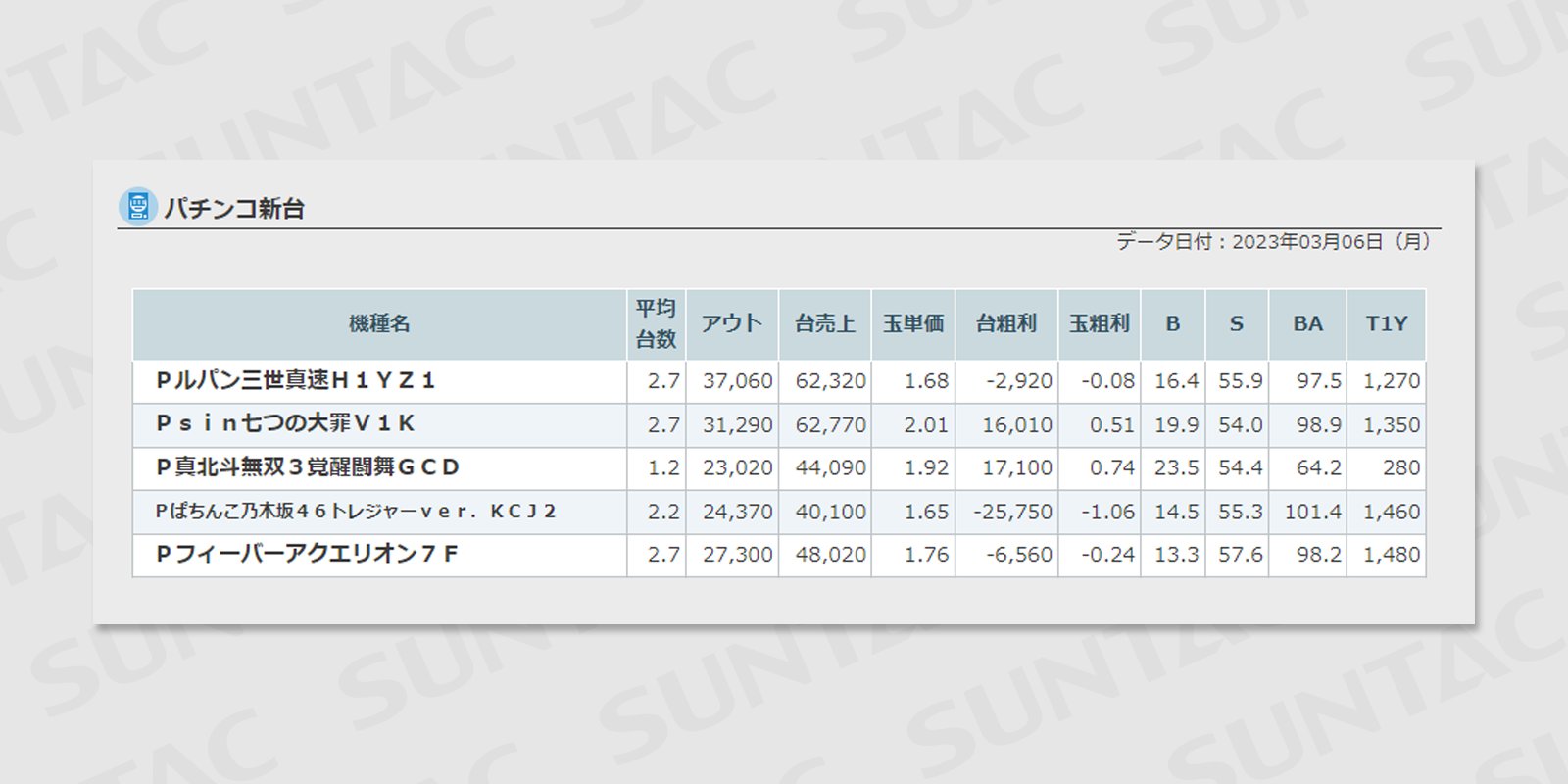1568x784 pixels.
Task: Click B value 23.5
Action: [1177, 468]
